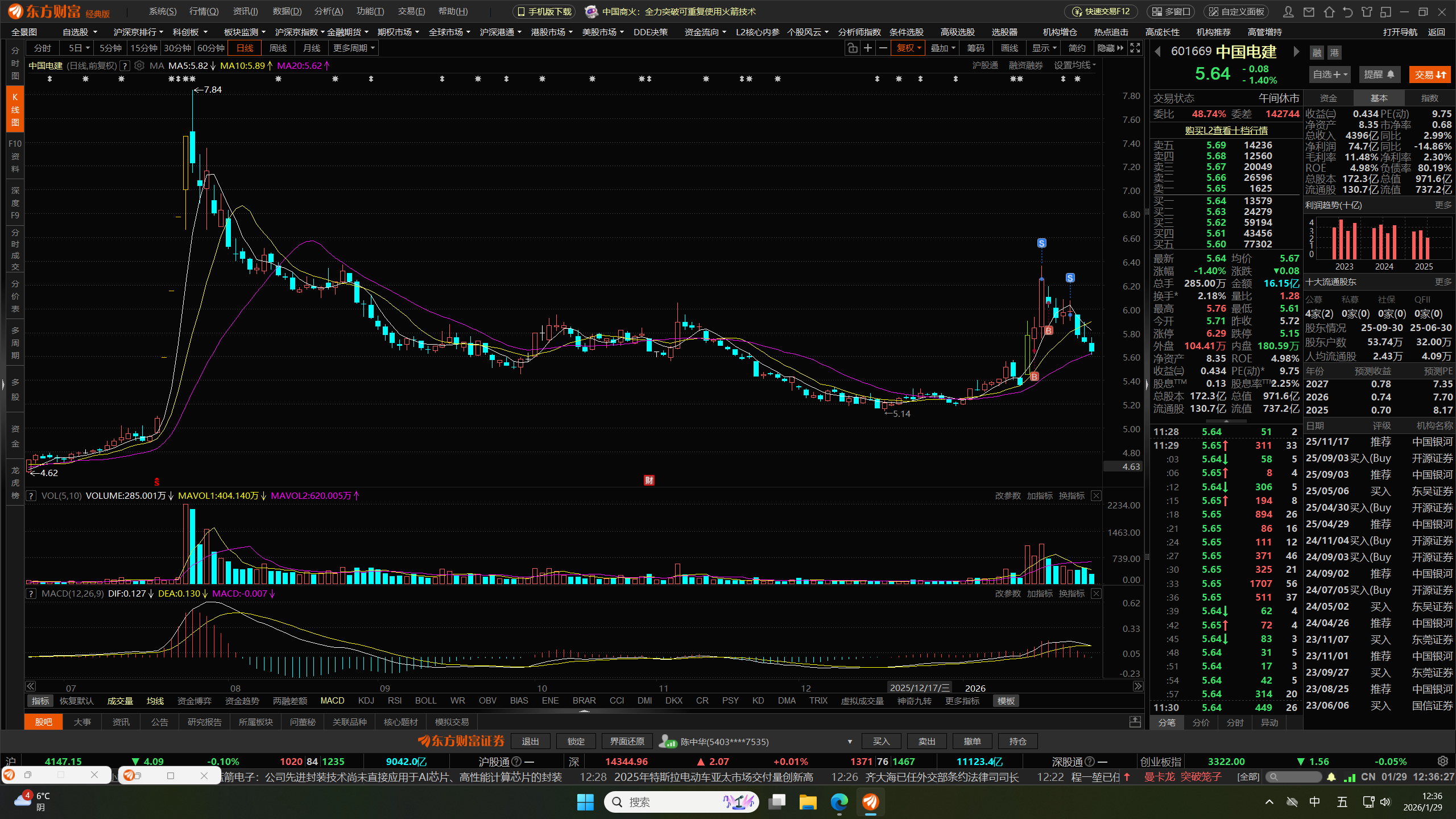
Task: Click the skin shirt icon in title bar
Action: pyautogui.click(x=1367, y=12)
